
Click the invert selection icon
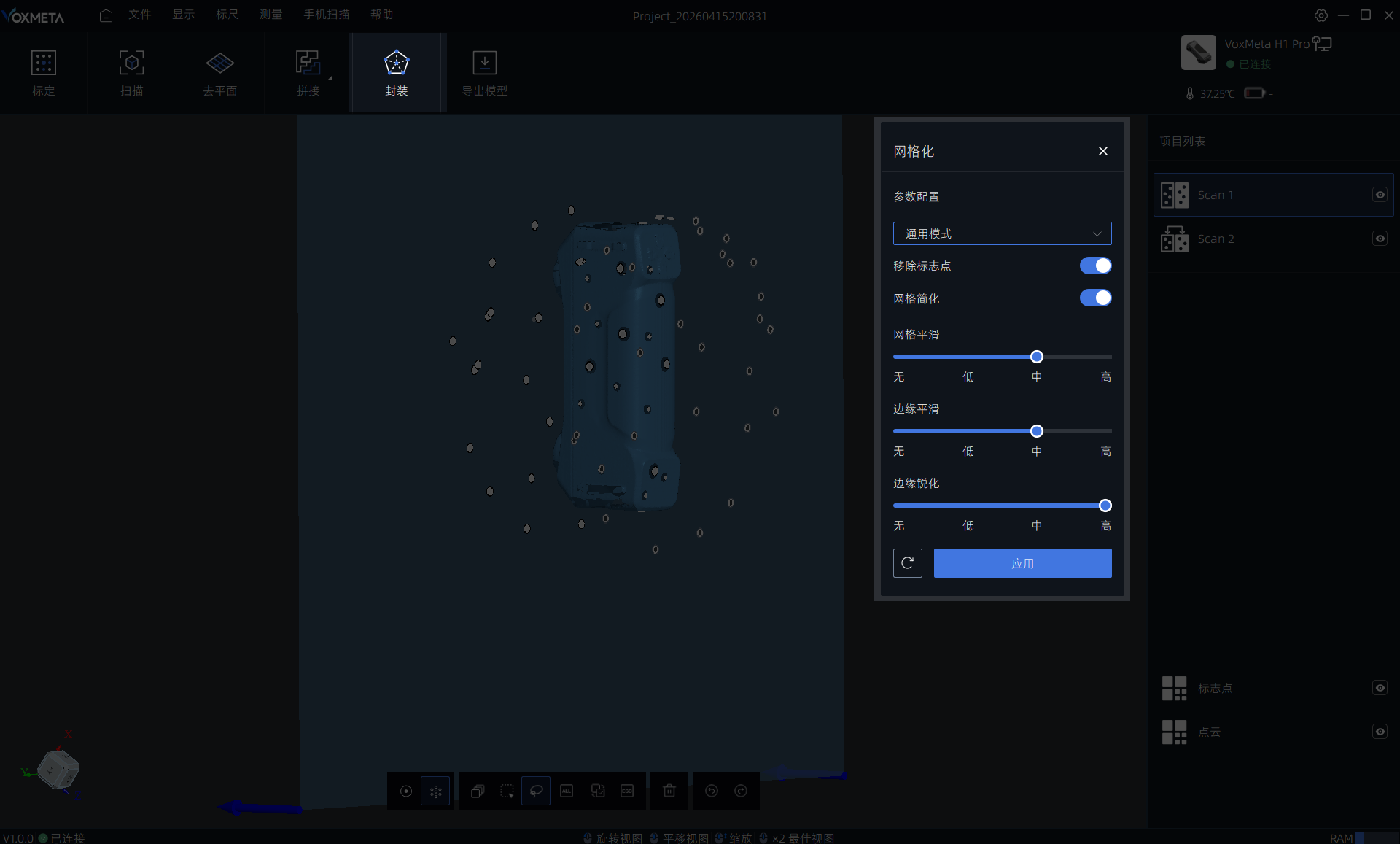(x=598, y=791)
